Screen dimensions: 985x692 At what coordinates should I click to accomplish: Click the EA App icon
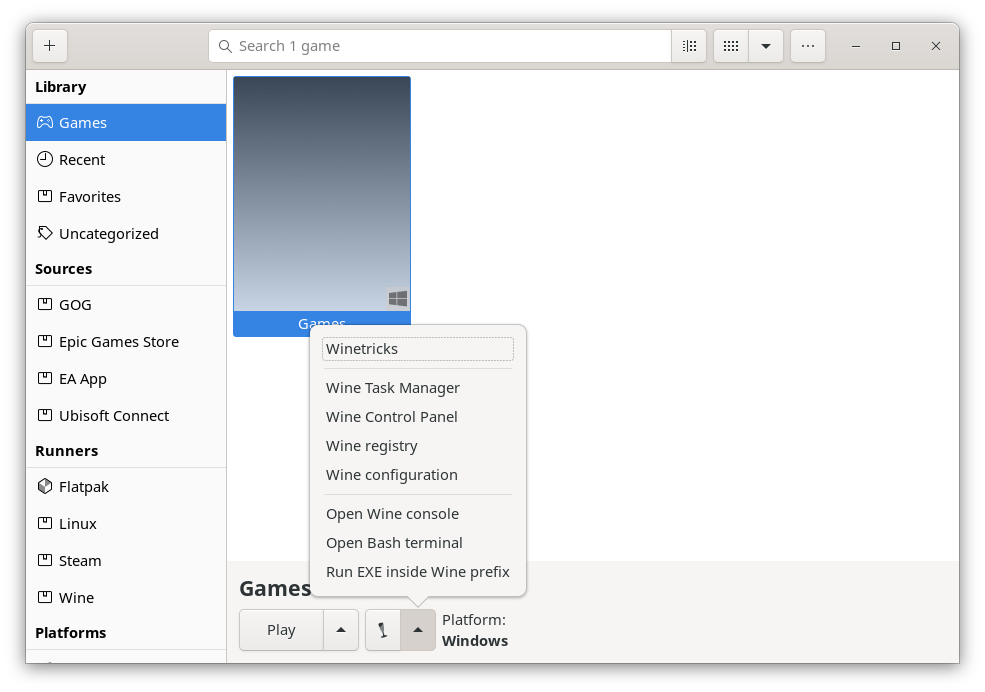point(45,378)
